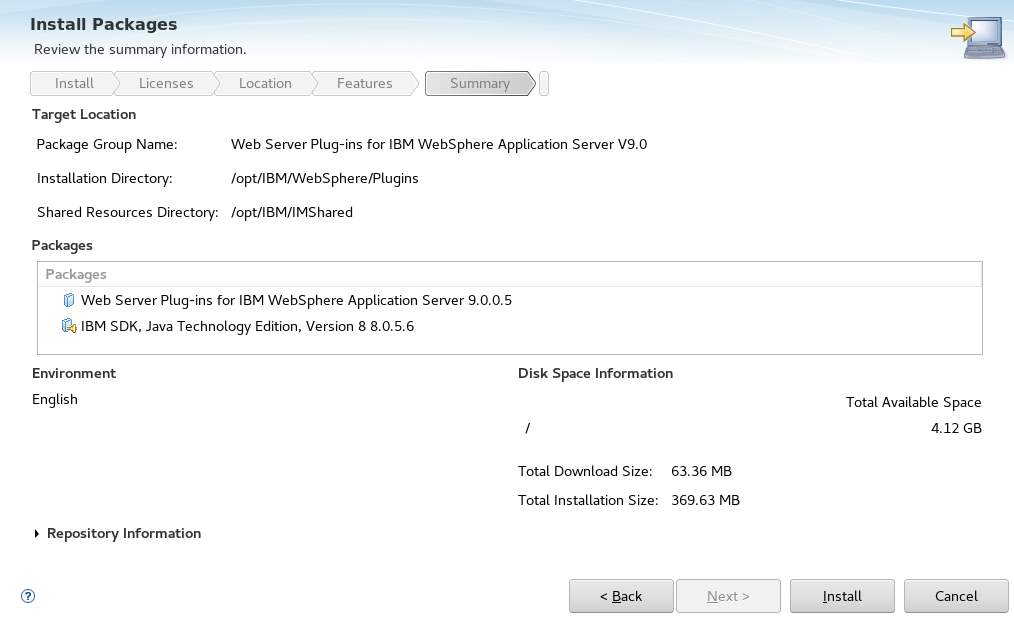Screen dimensions: 1014x626
Task: Click the 63.36 MB download size value
Action: [701, 471]
